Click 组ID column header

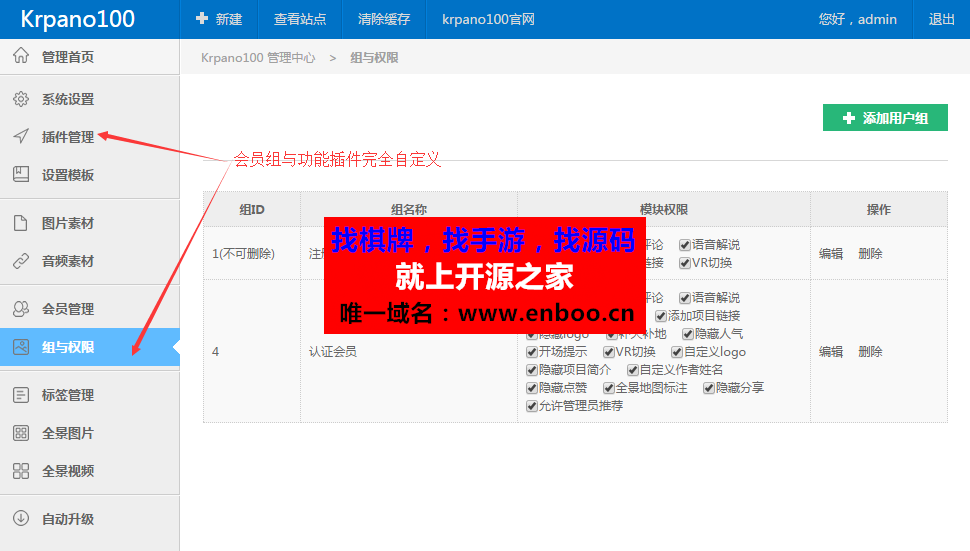[x=252, y=210]
